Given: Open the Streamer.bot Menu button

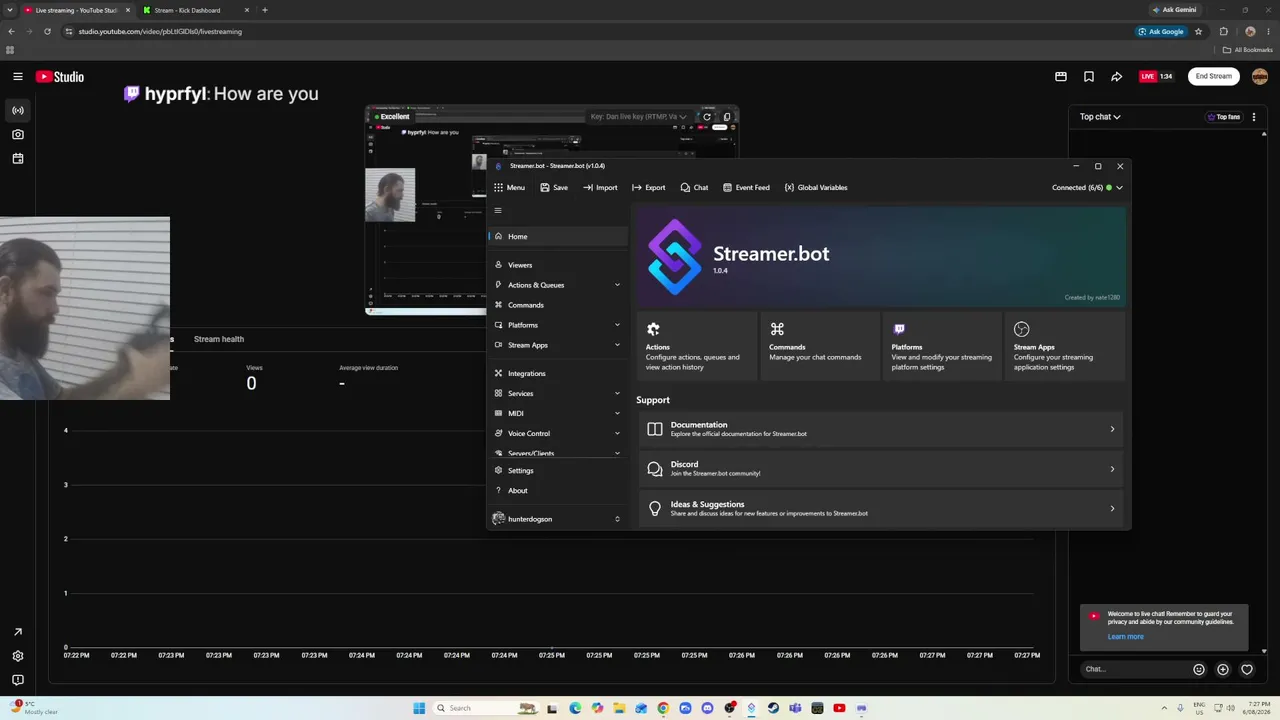Looking at the screenshot, I should coord(509,187).
